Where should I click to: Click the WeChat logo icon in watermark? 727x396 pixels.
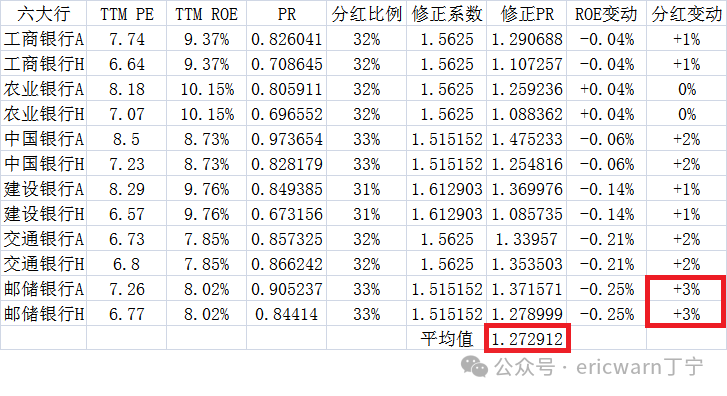pos(474,367)
